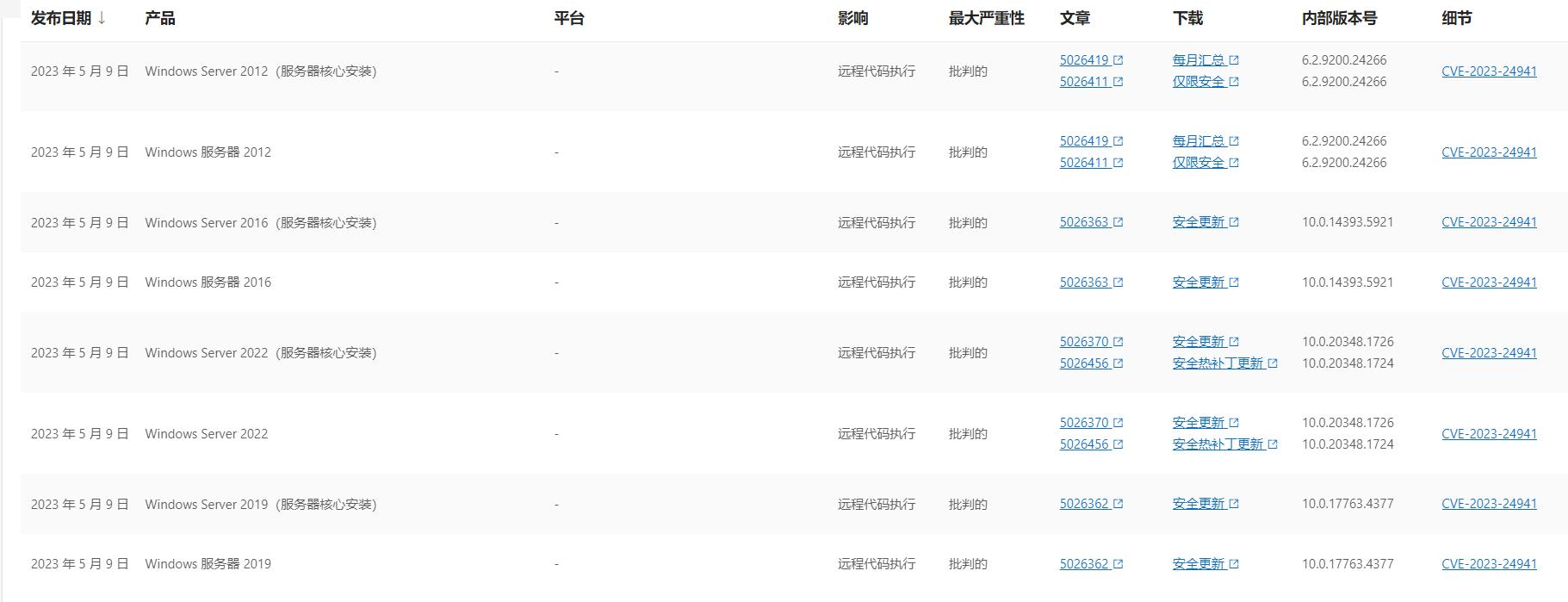The image size is (1568, 602).
Task: Click the 细节 column header
Action: tap(1457, 18)
